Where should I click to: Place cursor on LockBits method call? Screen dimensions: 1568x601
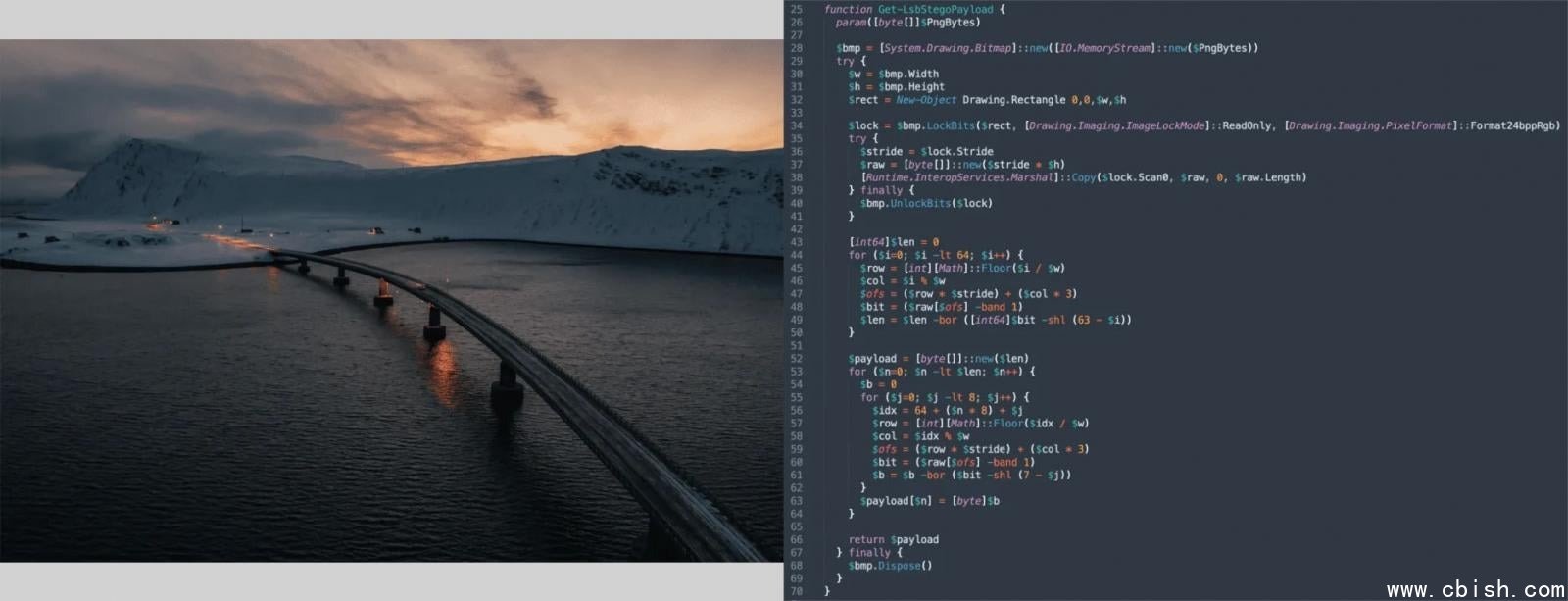click(x=950, y=125)
